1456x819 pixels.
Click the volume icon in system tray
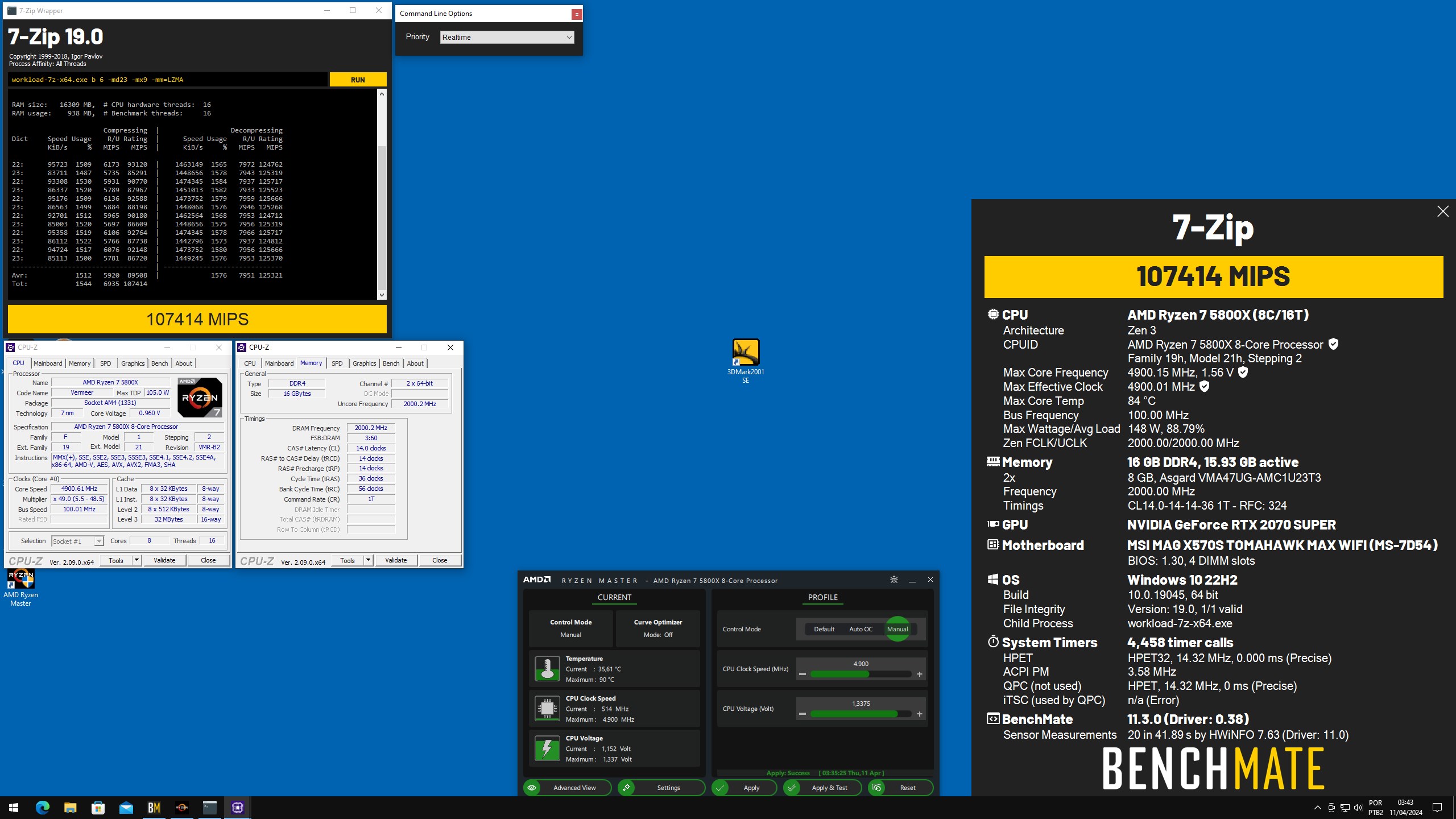pyautogui.click(x=1358, y=808)
